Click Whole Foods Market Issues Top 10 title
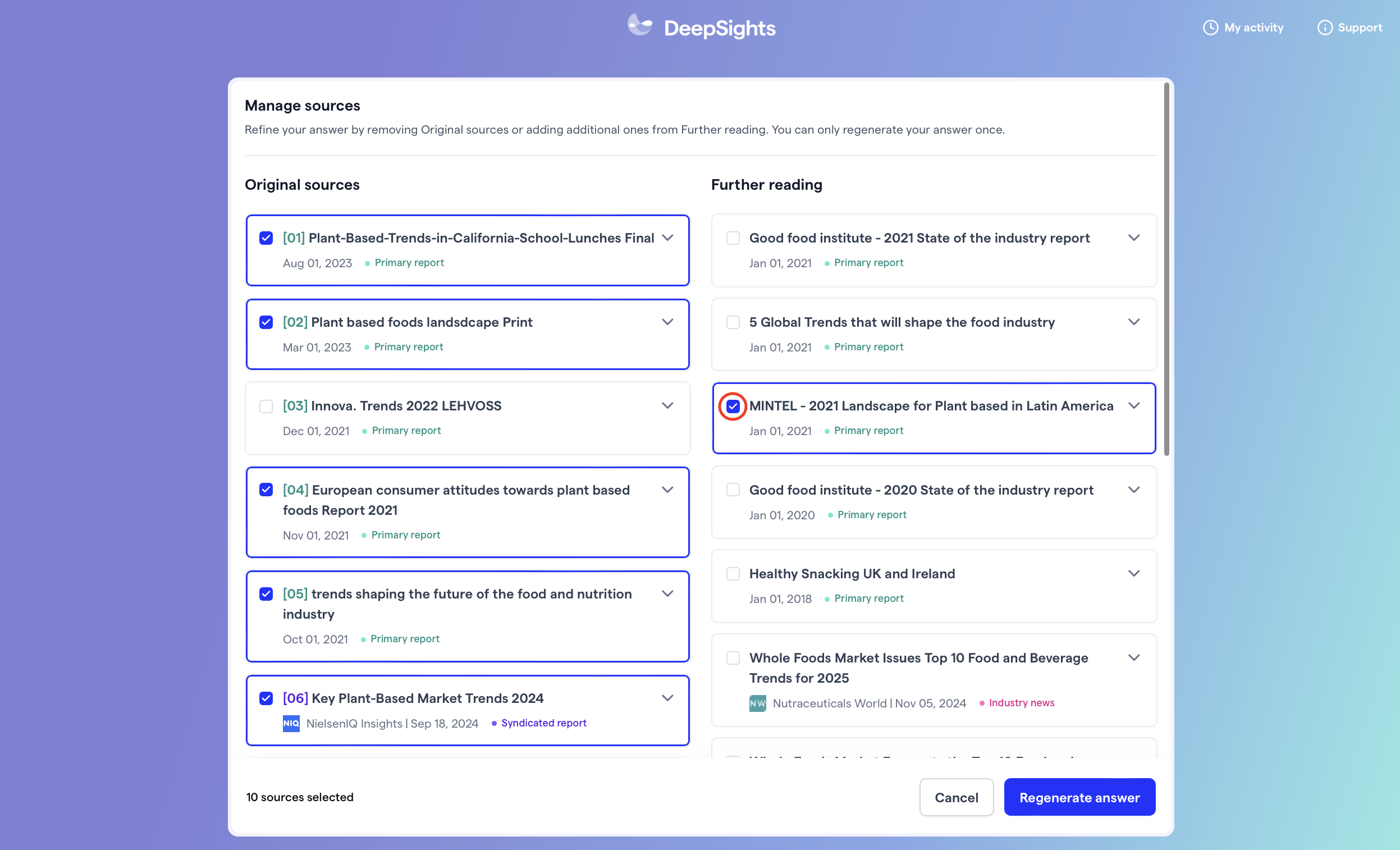Viewport: 1400px width, 850px height. pyautogui.click(x=919, y=668)
